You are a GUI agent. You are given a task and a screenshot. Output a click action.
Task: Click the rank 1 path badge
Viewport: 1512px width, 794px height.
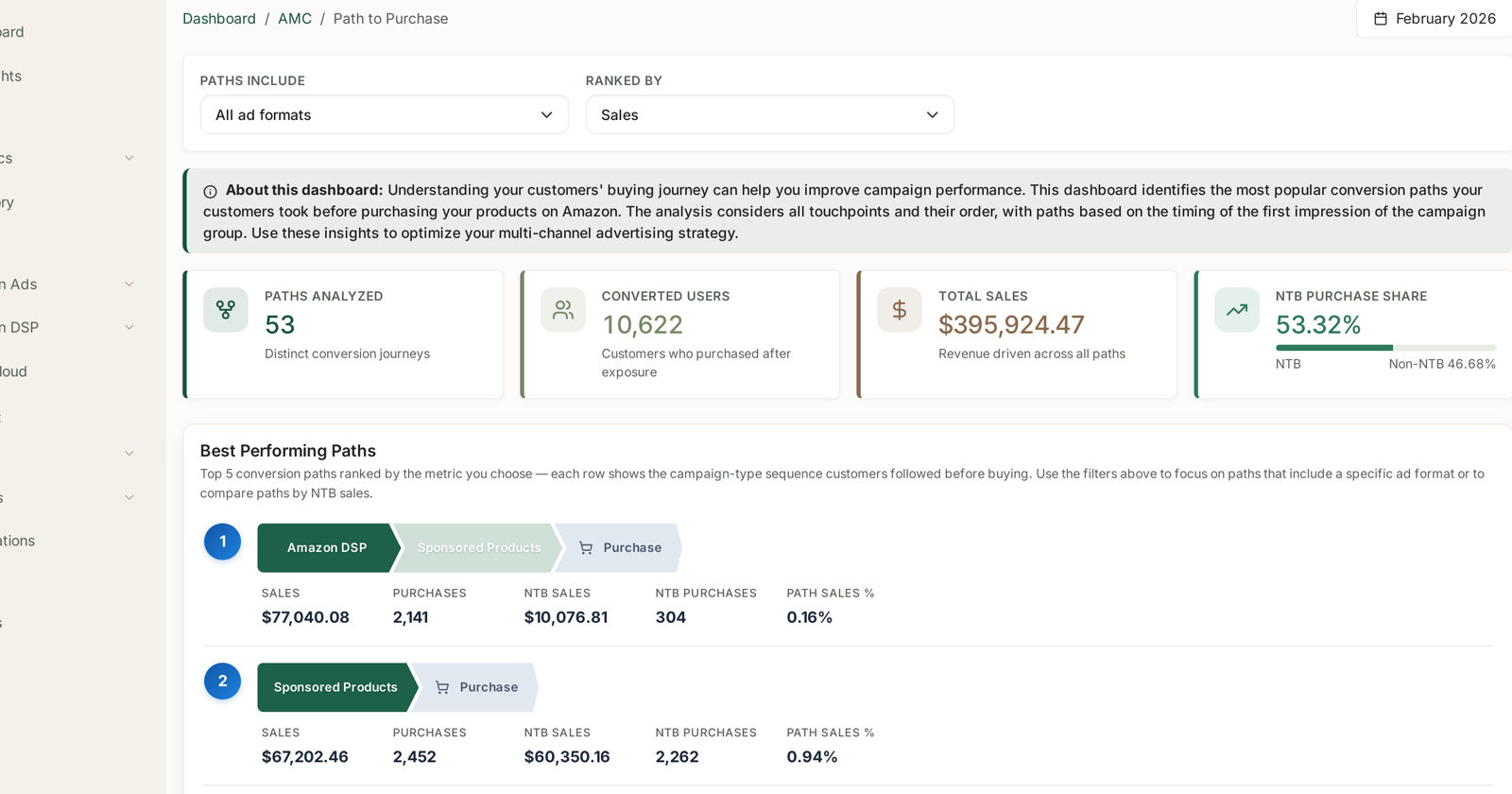[223, 542]
